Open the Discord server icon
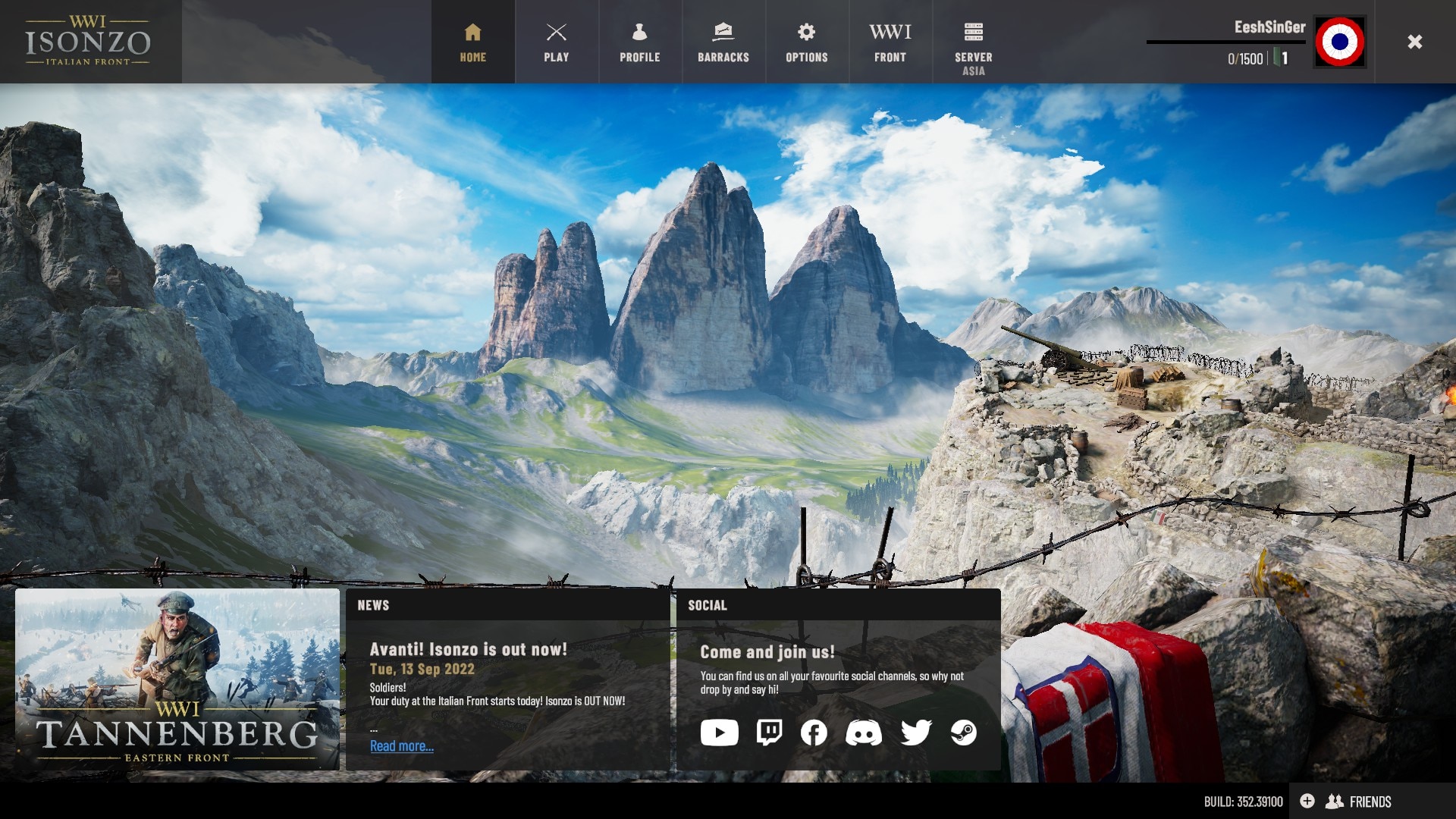 (x=864, y=733)
